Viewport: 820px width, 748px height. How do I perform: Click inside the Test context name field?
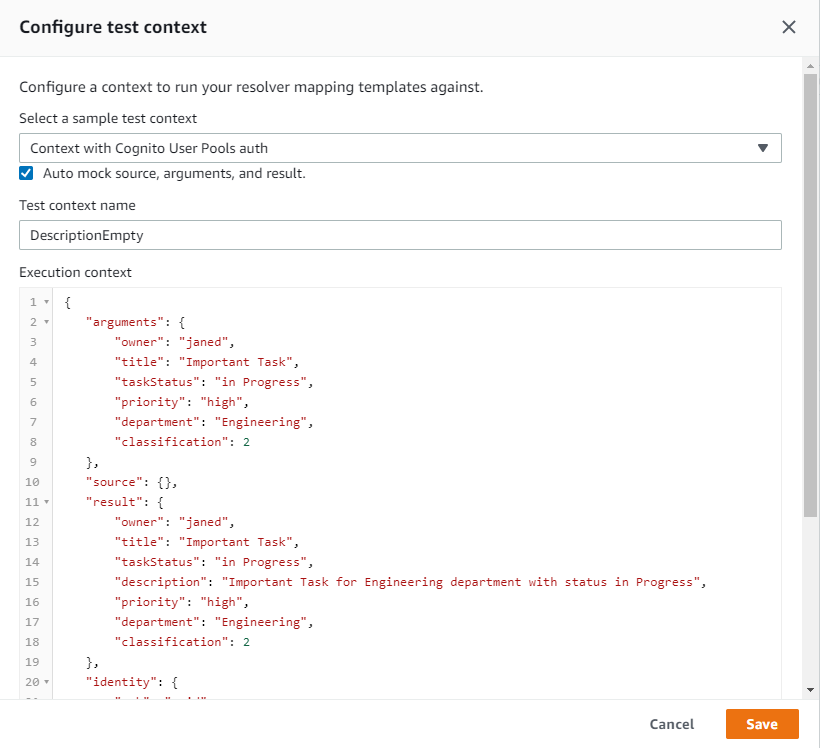[x=400, y=235]
